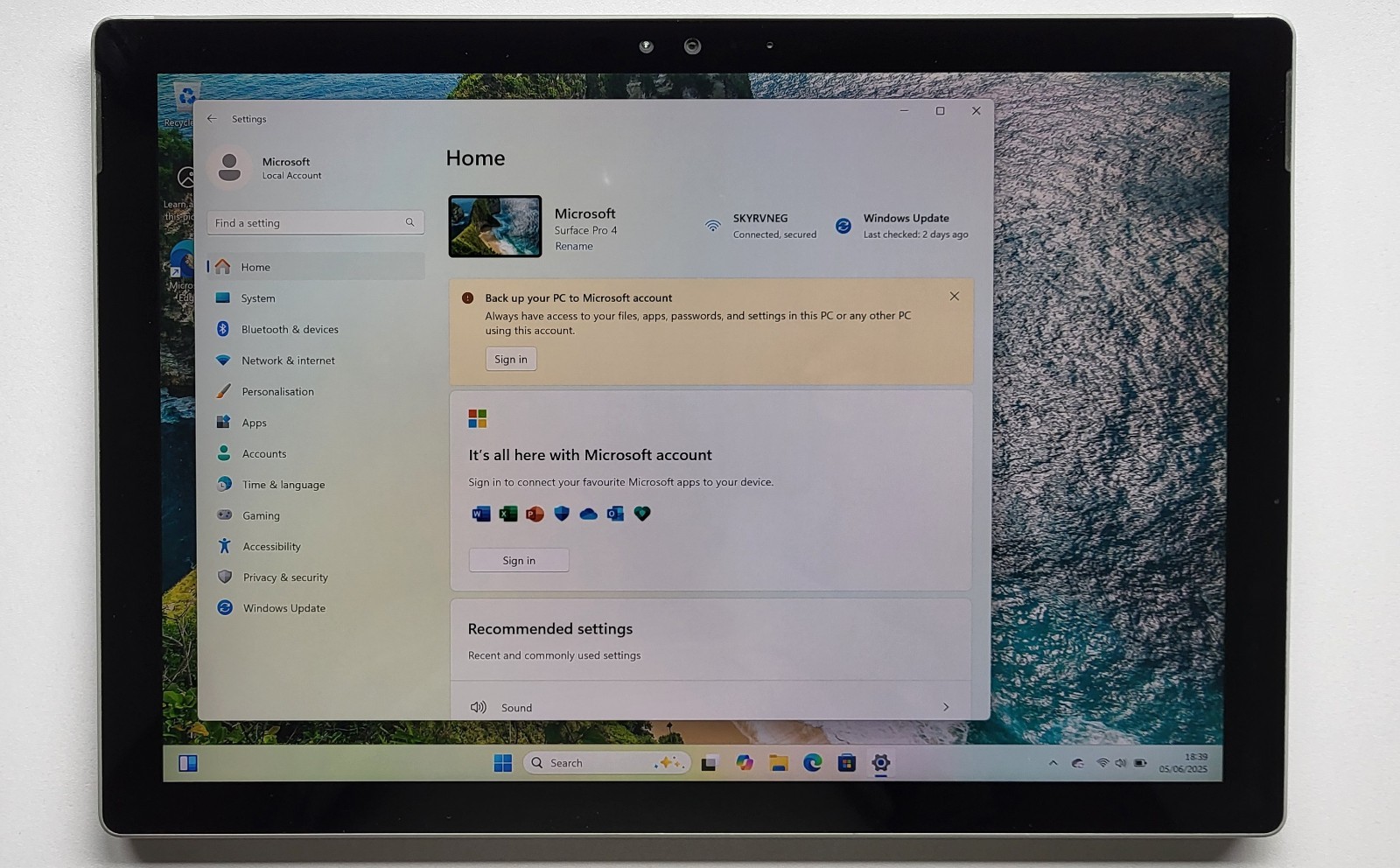Viewport: 1400px width, 868px height.
Task: Click the Settings gear on the taskbar
Action: tap(881, 763)
